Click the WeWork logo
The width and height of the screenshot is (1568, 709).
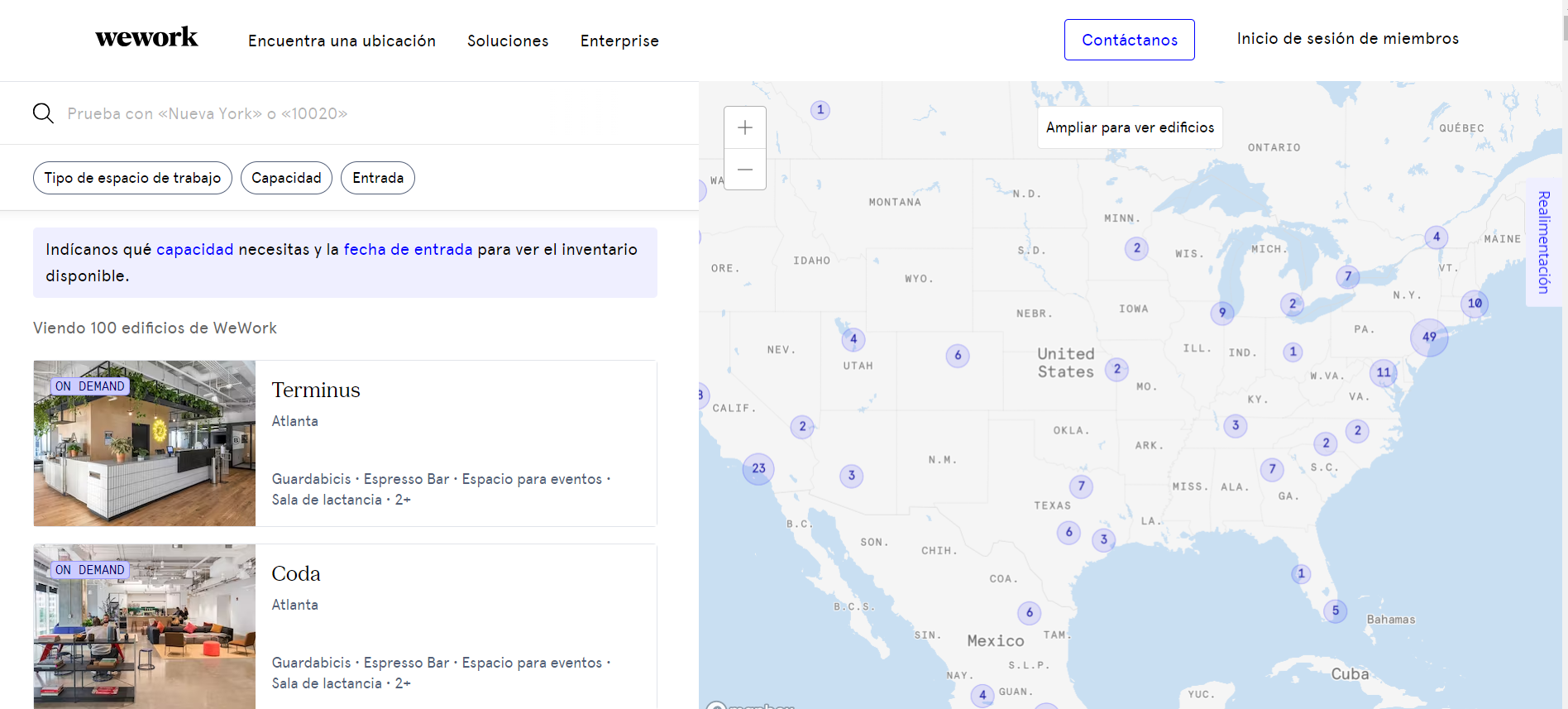(x=146, y=38)
